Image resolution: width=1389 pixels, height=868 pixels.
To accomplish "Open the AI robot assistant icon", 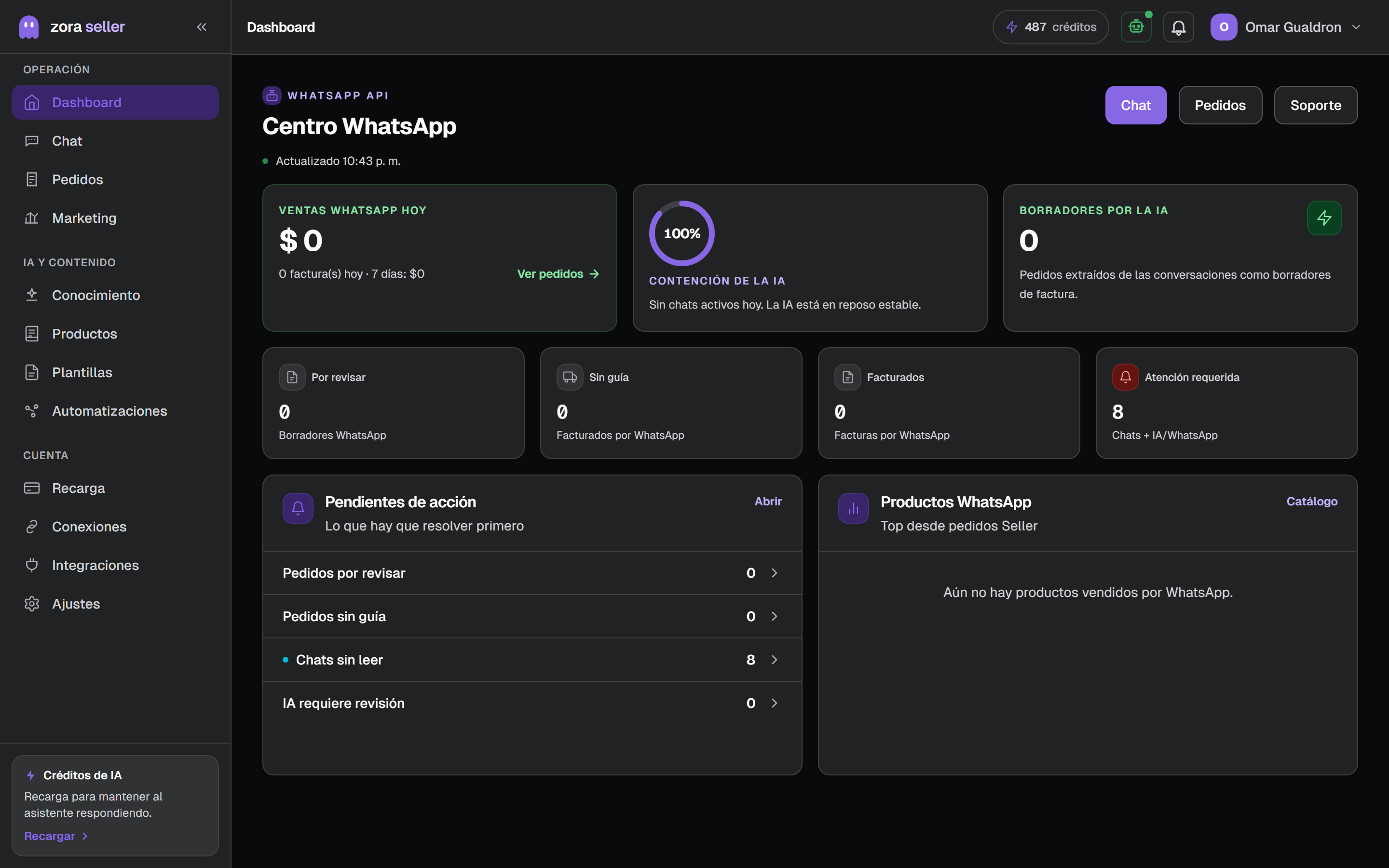I will click(x=1136, y=27).
